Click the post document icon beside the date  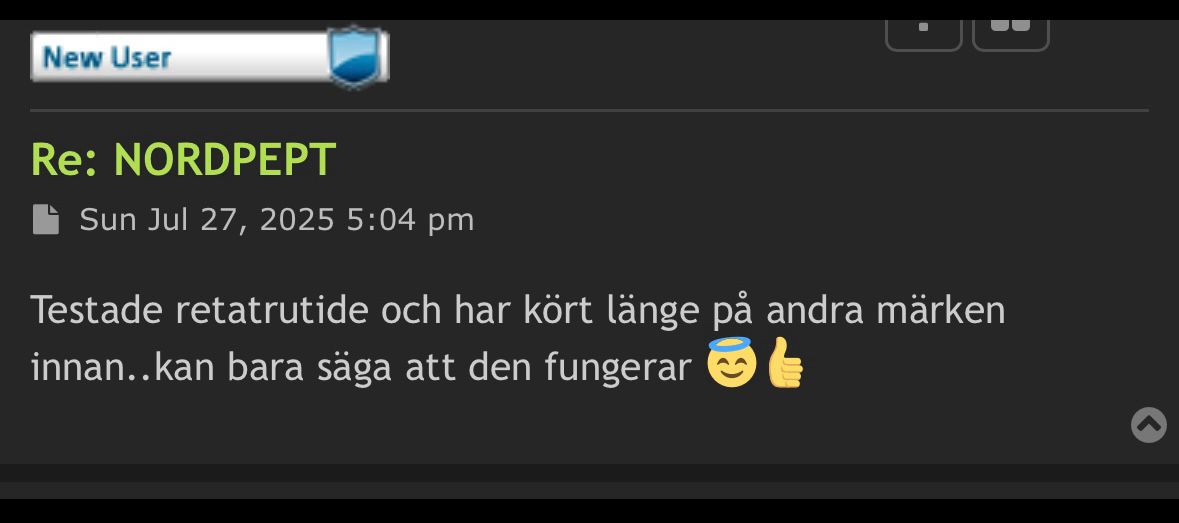(46, 219)
